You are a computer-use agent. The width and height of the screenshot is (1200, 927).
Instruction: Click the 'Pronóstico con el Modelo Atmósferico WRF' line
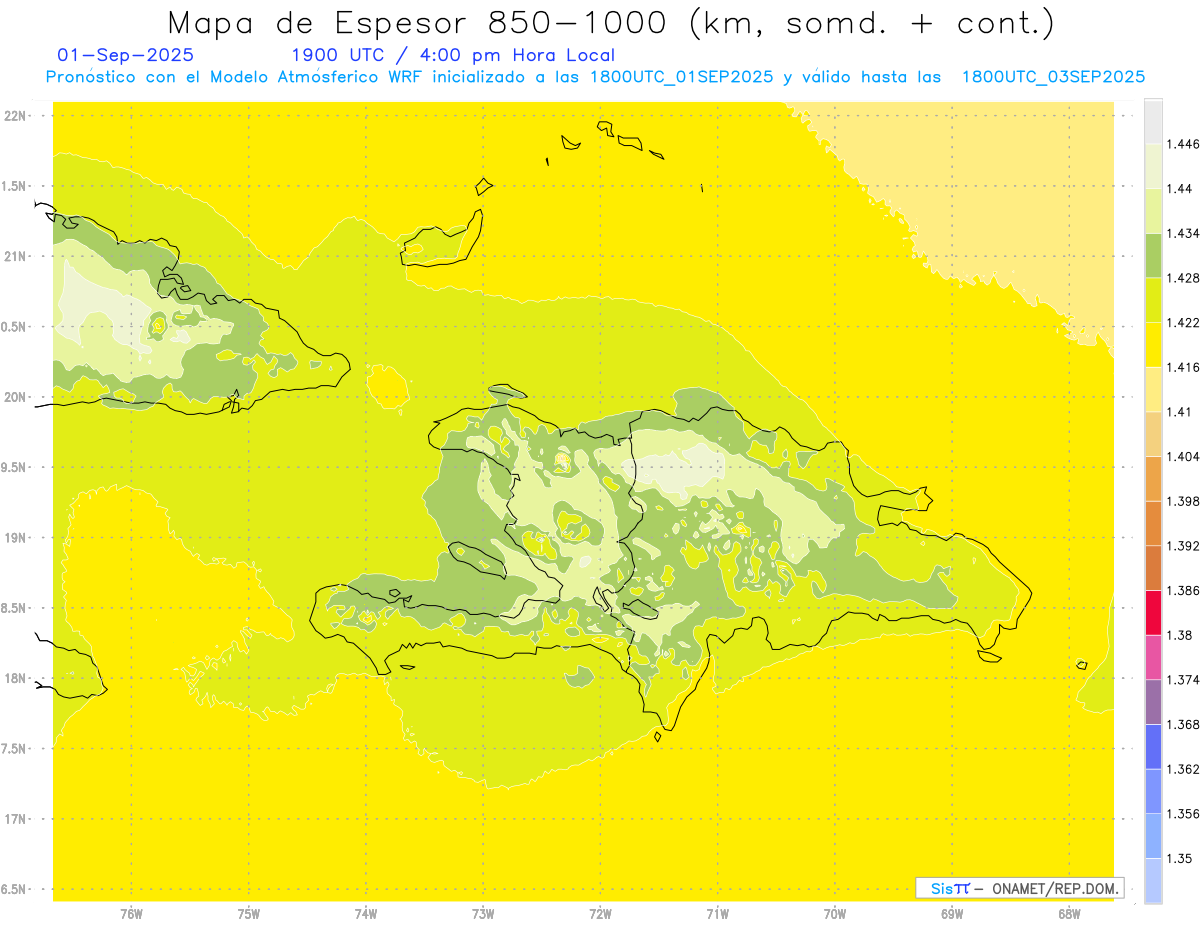coord(595,77)
